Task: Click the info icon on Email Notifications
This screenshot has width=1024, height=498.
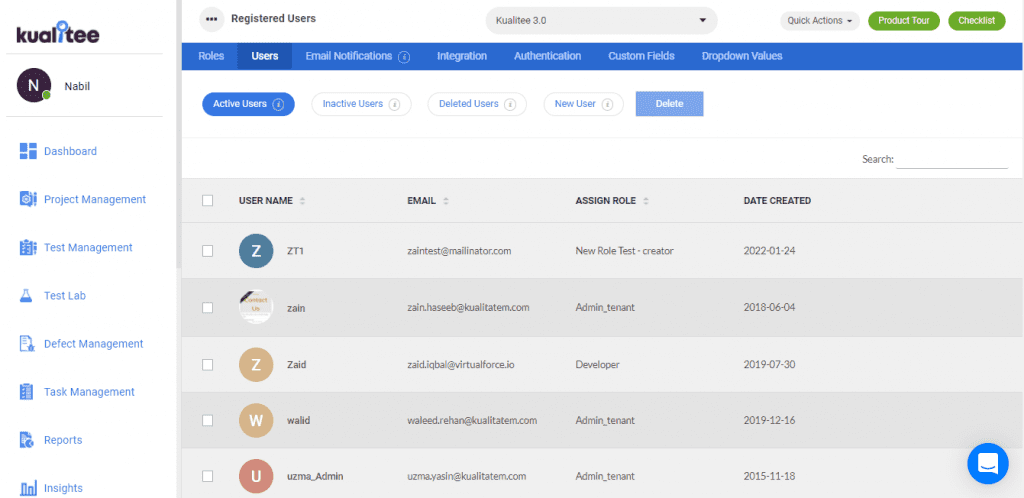Action: [x=404, y=57]
